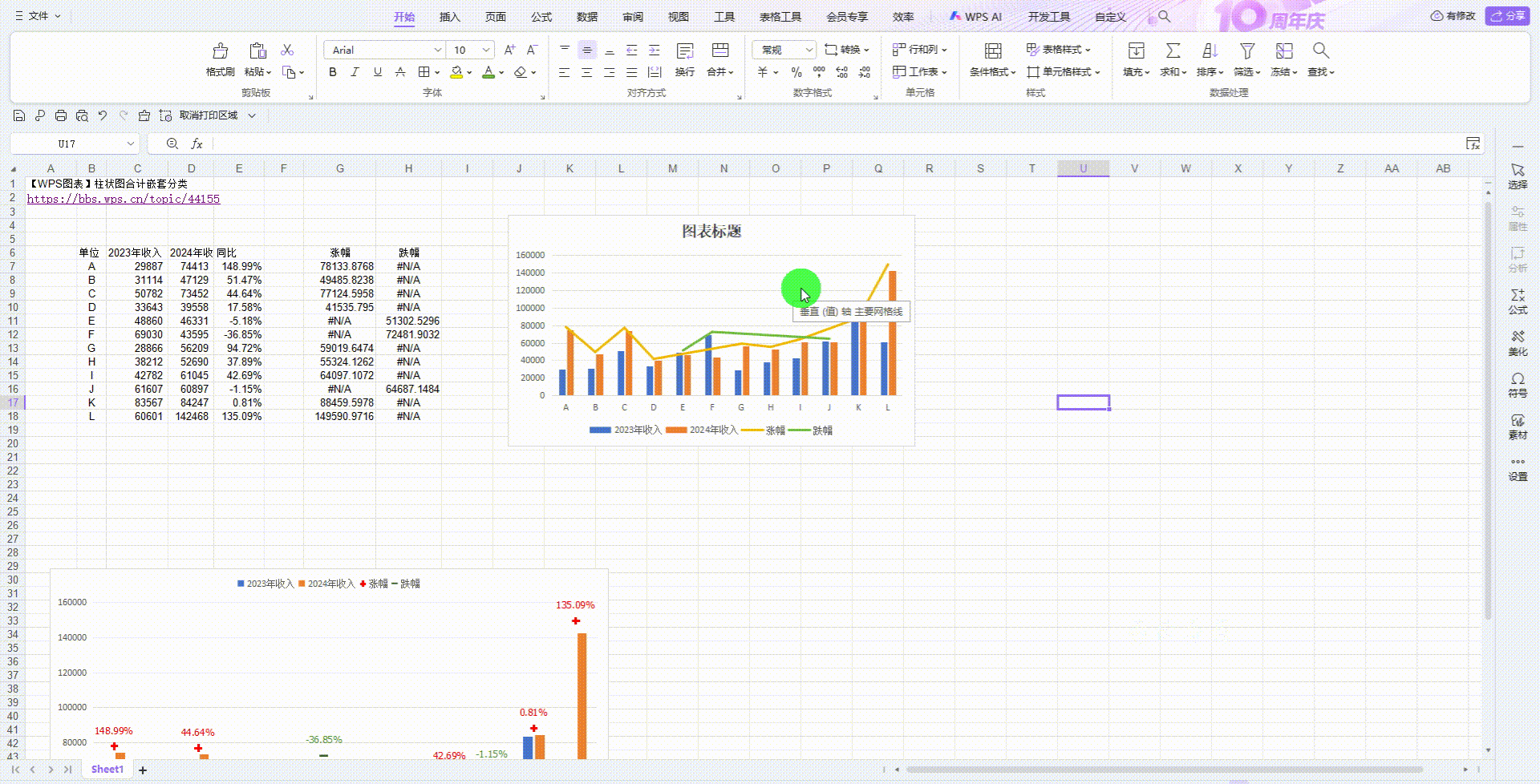Toggle Italic formatting
The width and height of the screenshot is (1540, 784).
click(x=355, y=72)
